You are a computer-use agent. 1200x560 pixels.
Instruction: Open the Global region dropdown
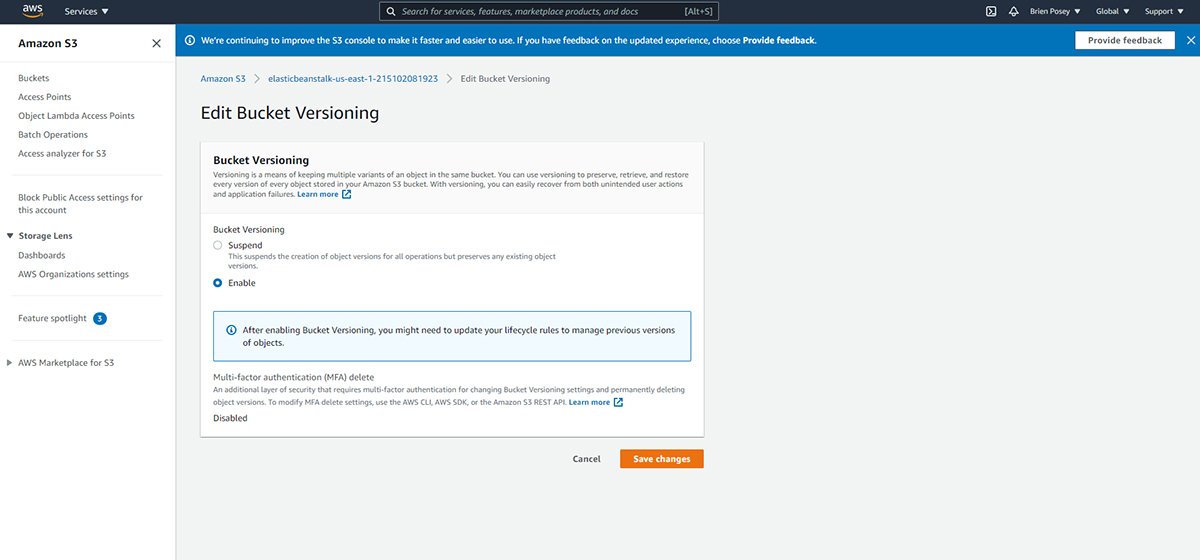(1112, 12)
